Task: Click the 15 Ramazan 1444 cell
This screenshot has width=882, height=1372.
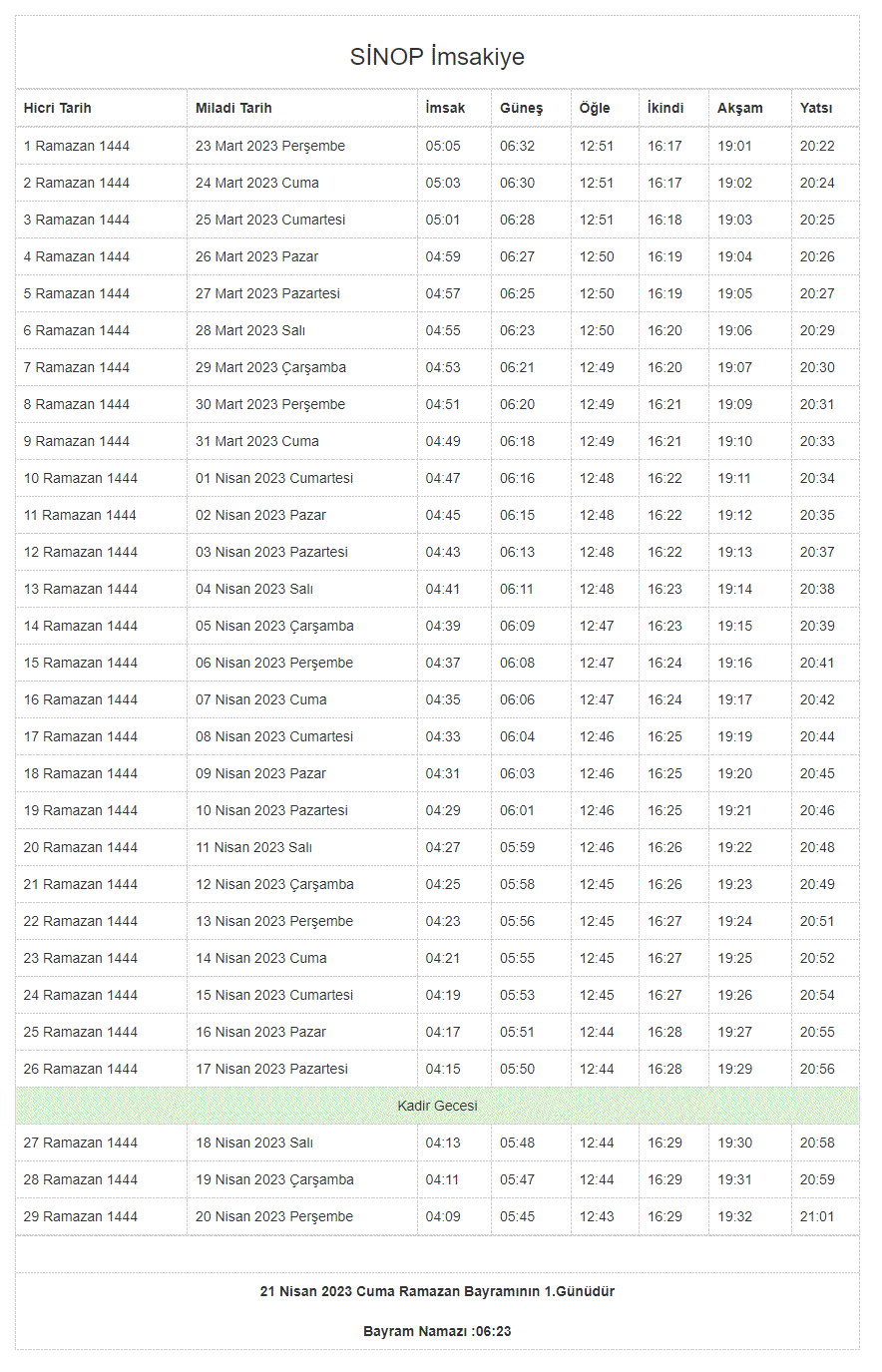Action: coord(81,663)
